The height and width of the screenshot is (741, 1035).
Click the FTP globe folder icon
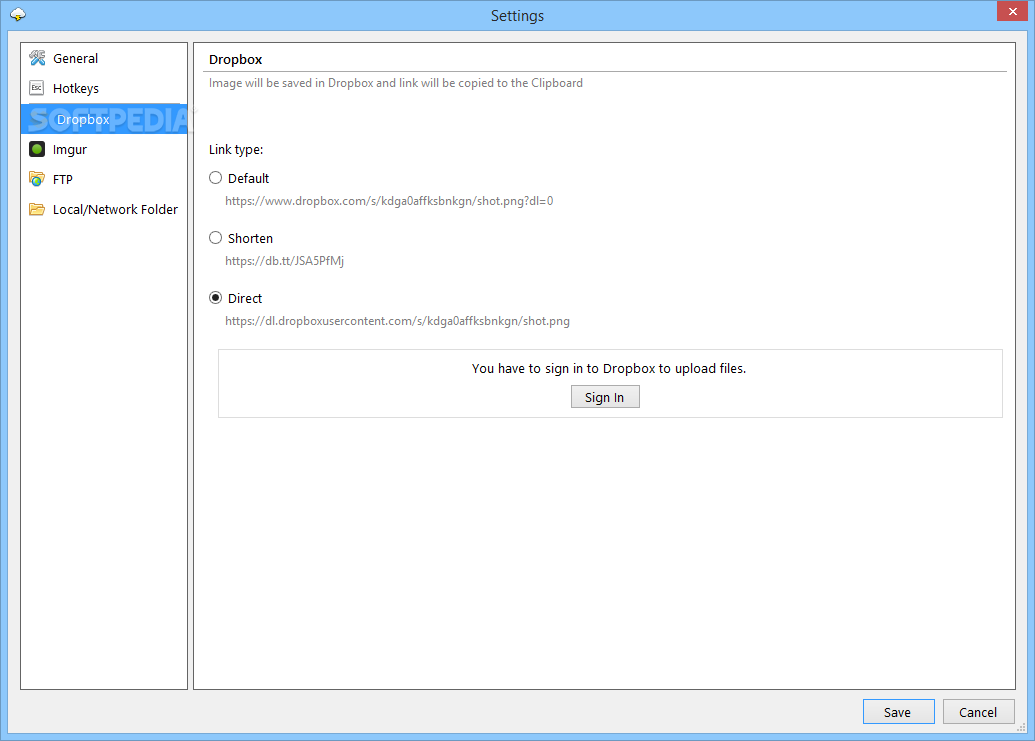click(37, 179)
